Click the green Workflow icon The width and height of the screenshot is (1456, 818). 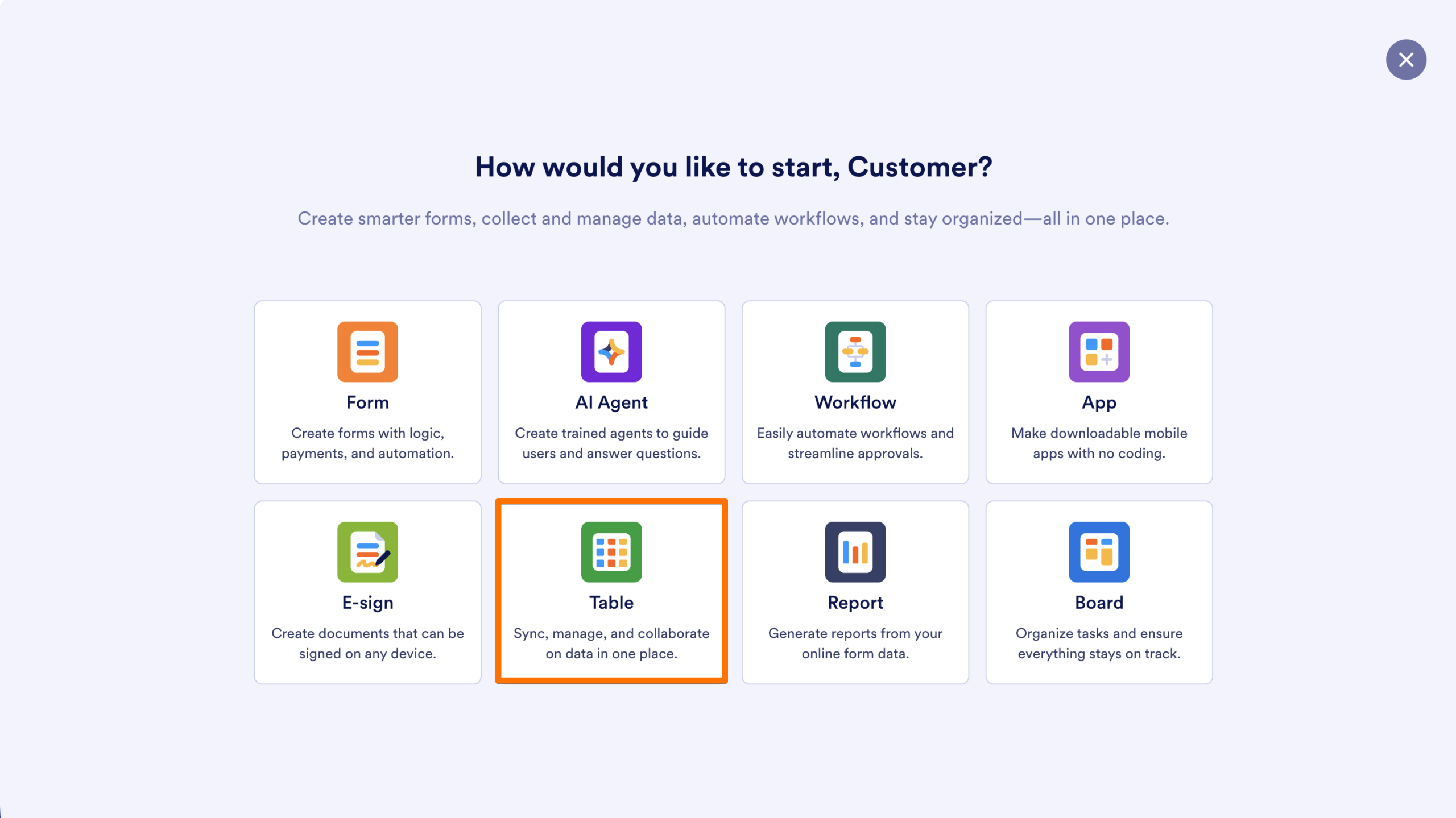tap(855, 352)
